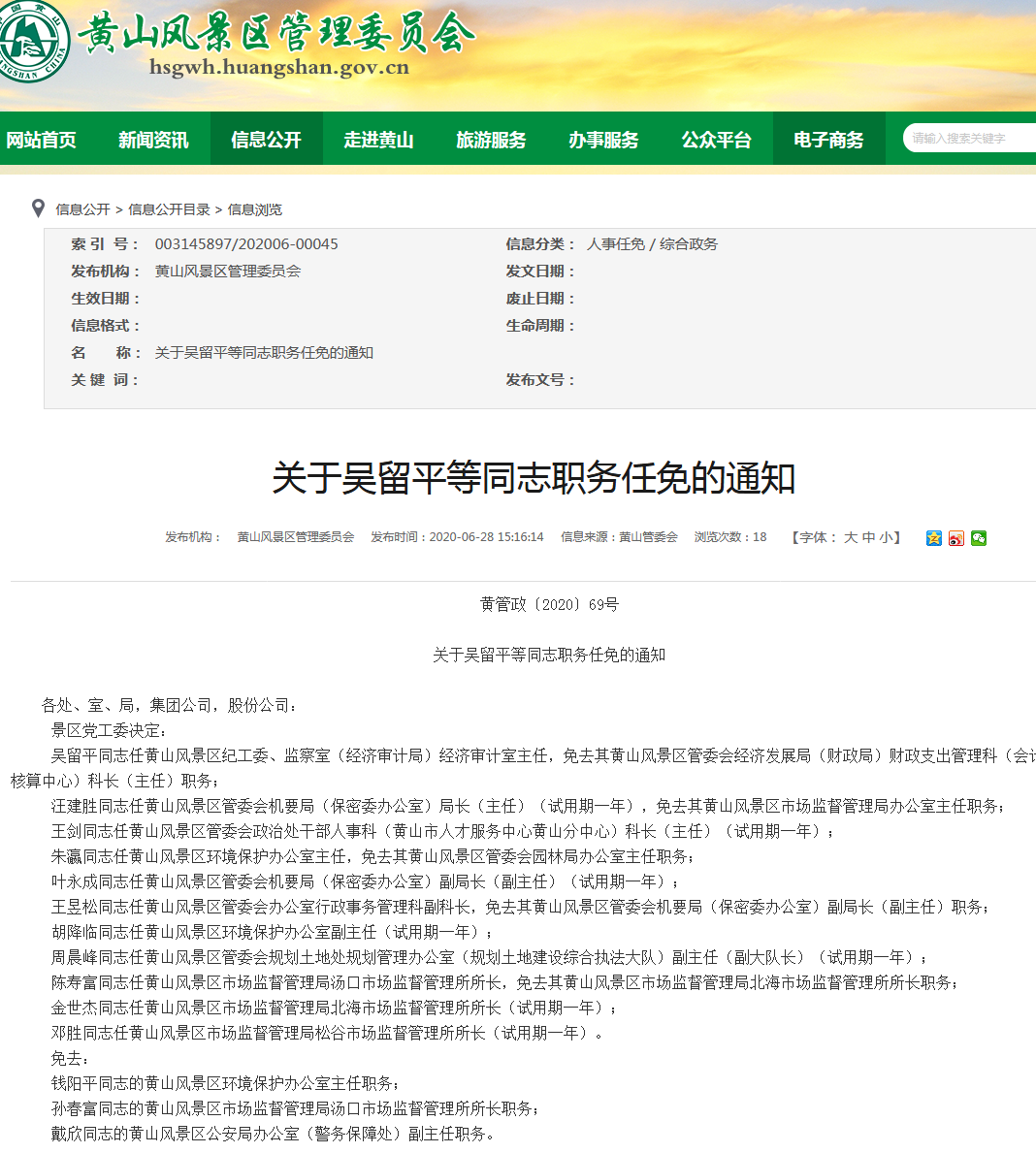Click the header title 黄山风景区管理委员会
The image size is (1036, 1153).
pyautogui.click(x=276, y=32)
